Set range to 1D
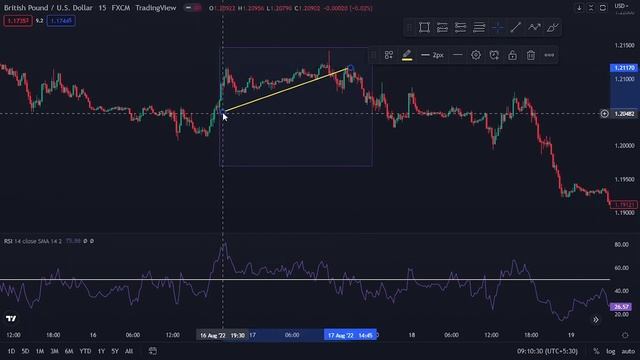640x360 pixels. [11, 351]
